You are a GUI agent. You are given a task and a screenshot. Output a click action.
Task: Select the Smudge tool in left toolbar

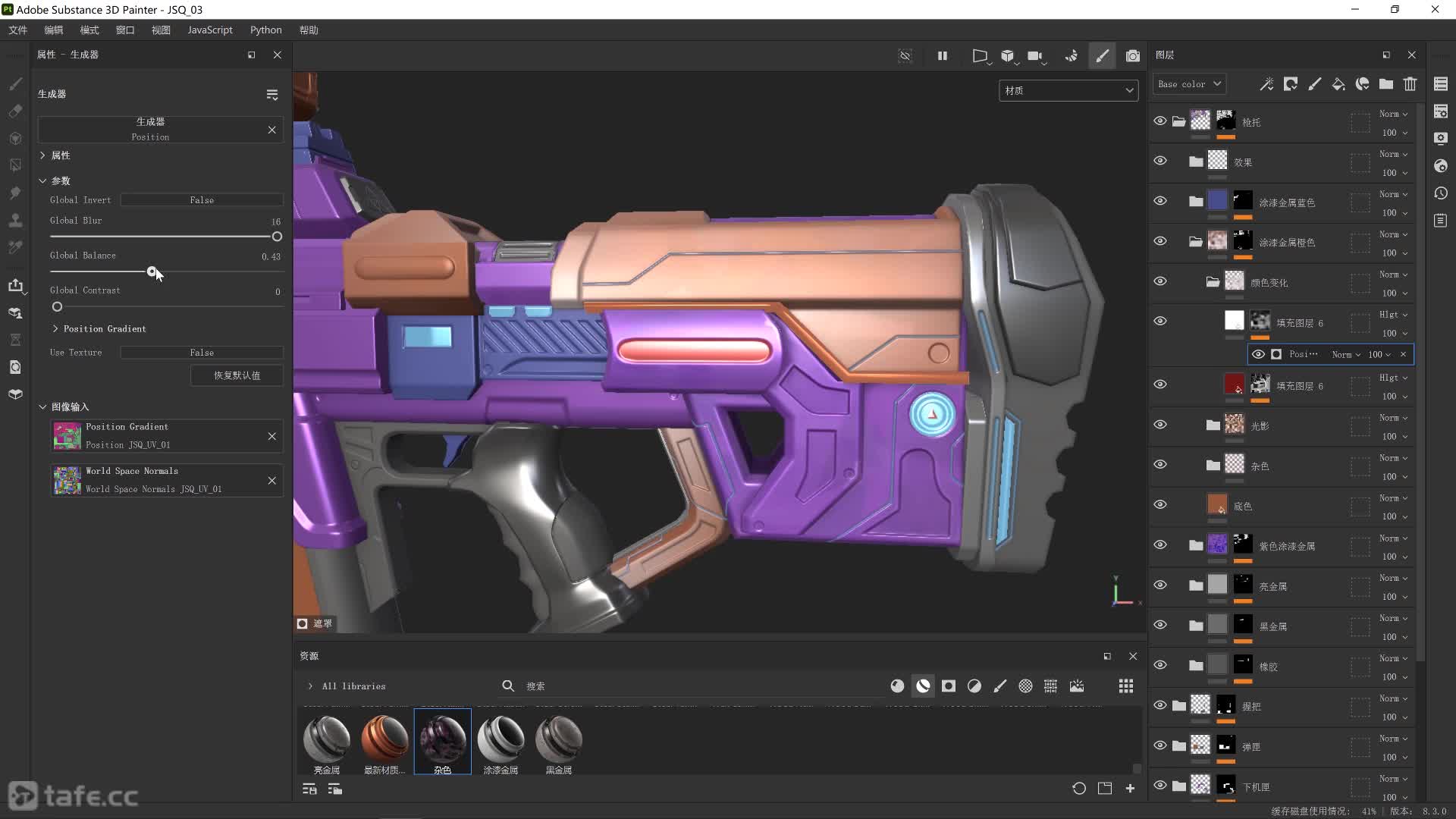pyautogui.click(x=15, y=193)
